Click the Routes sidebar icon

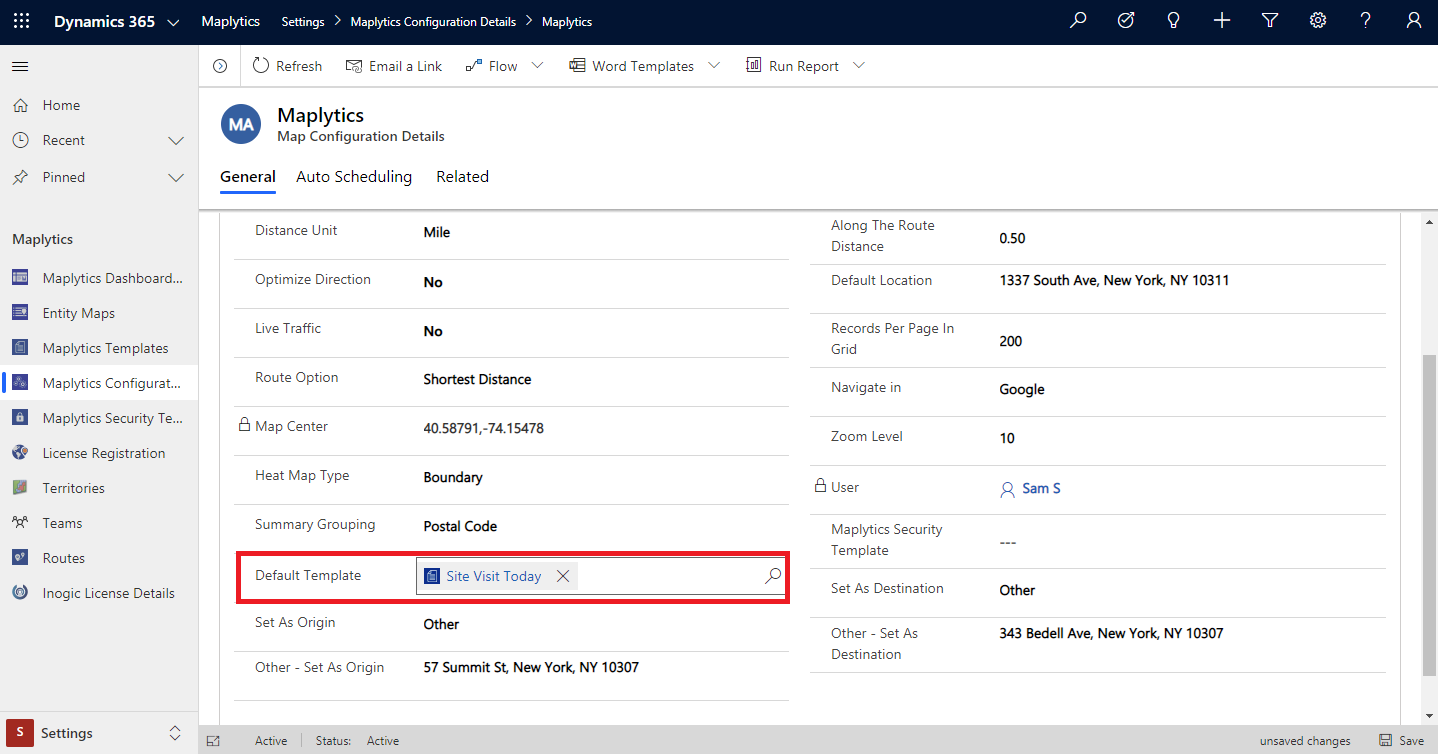click(20, 558)
